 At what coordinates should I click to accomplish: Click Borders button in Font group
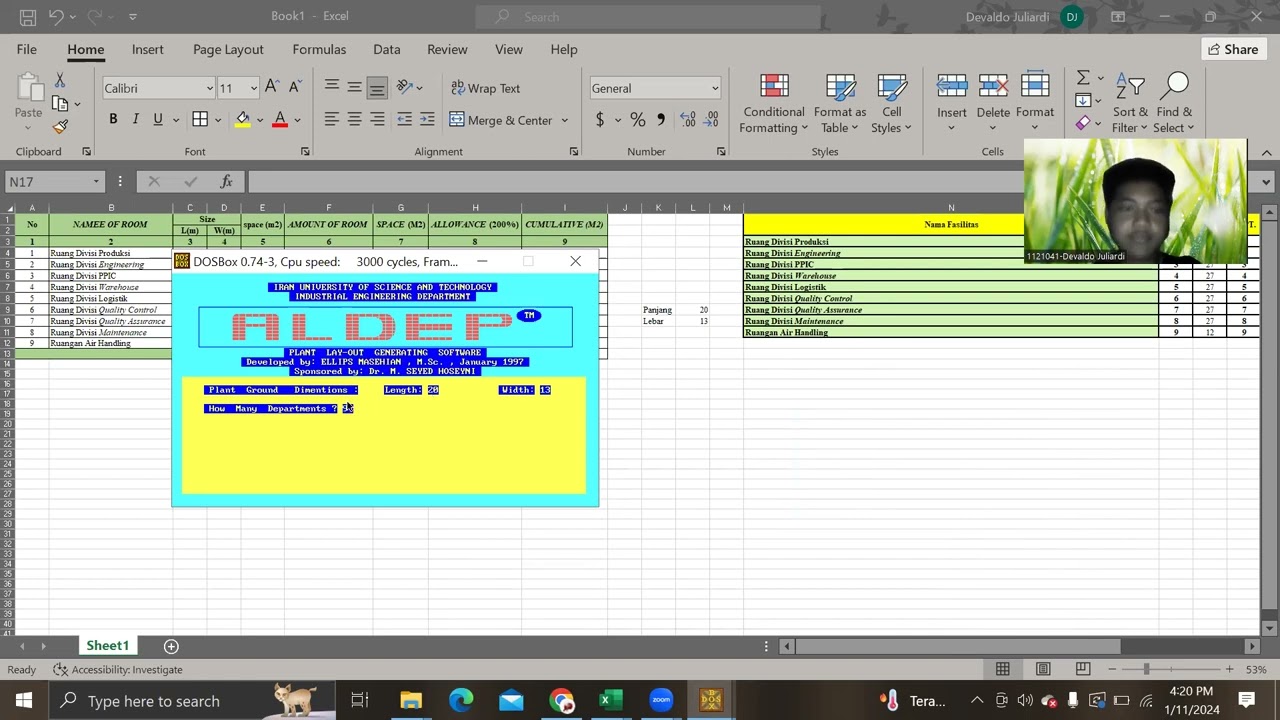pyautogui.click(x=200, y=119)
